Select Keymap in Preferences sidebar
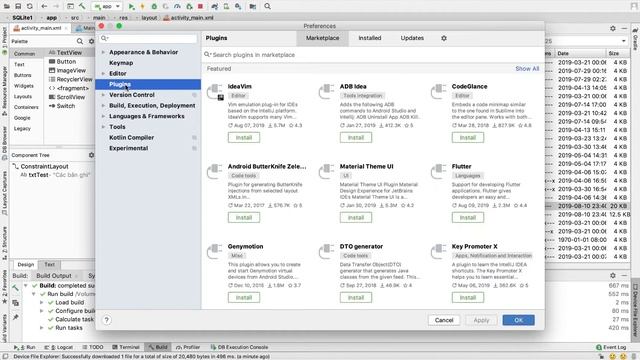Screen dimensions: 640x360 (x=121, y=63)
